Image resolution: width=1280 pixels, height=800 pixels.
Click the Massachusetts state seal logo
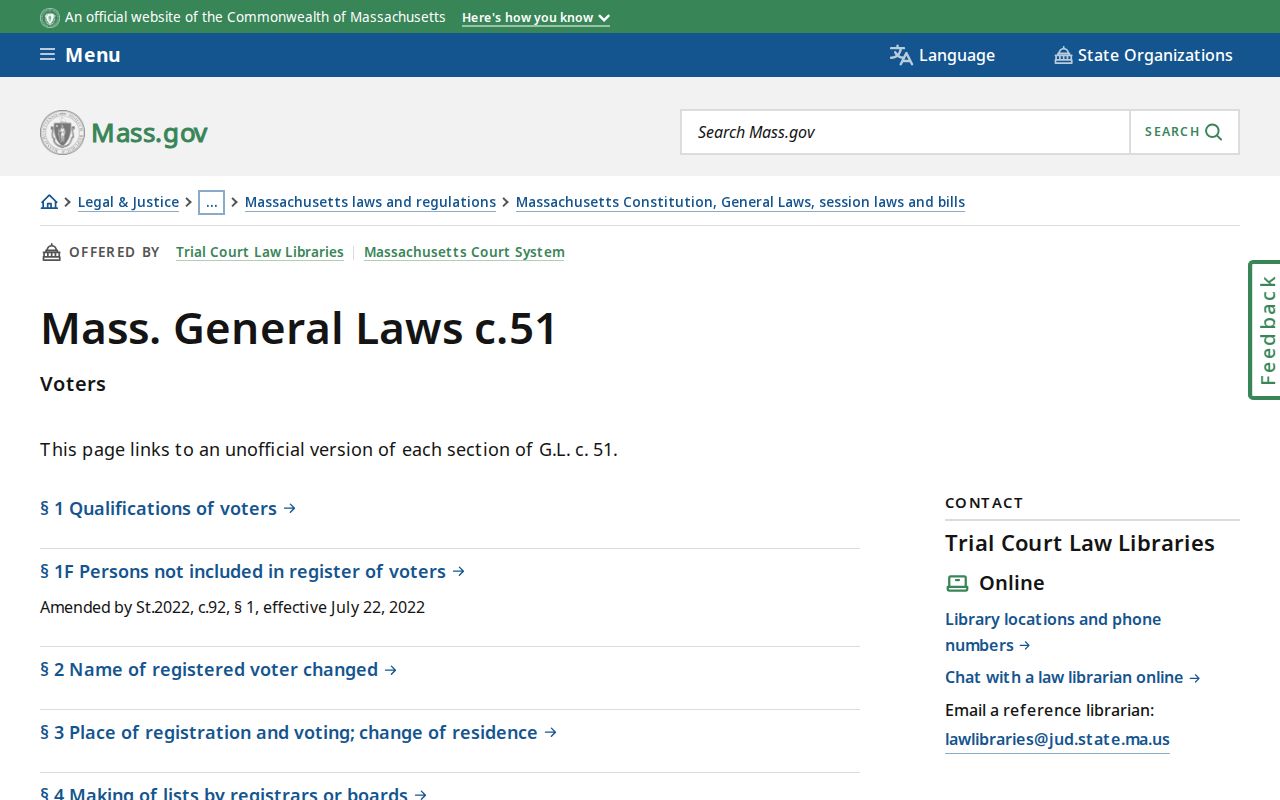click(x=62, y=132)
